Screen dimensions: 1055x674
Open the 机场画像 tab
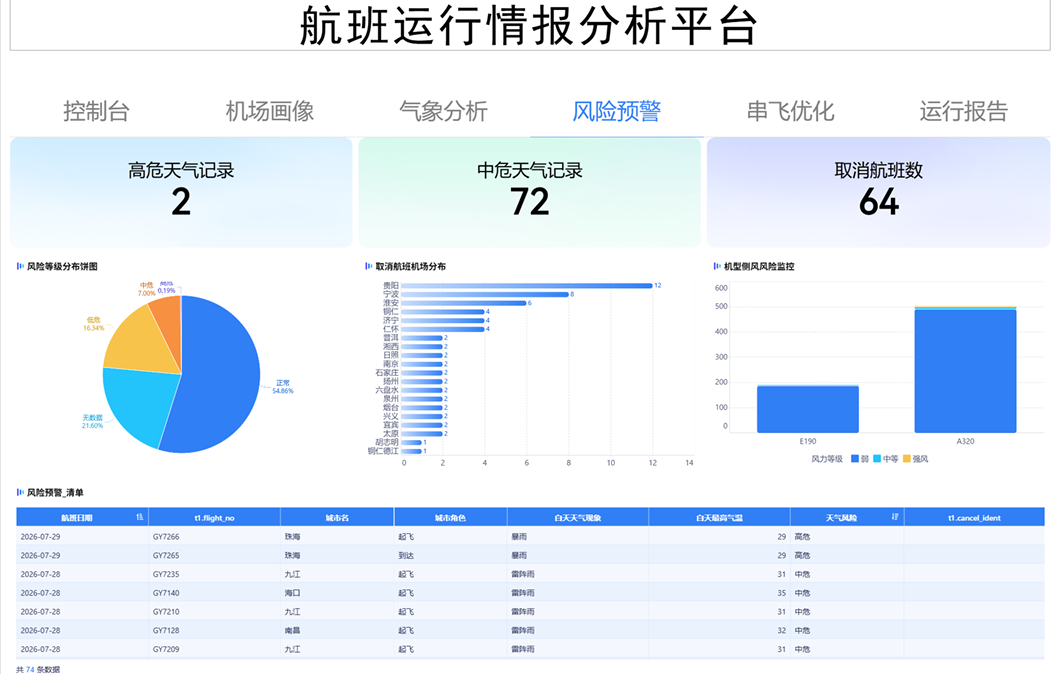270,111
